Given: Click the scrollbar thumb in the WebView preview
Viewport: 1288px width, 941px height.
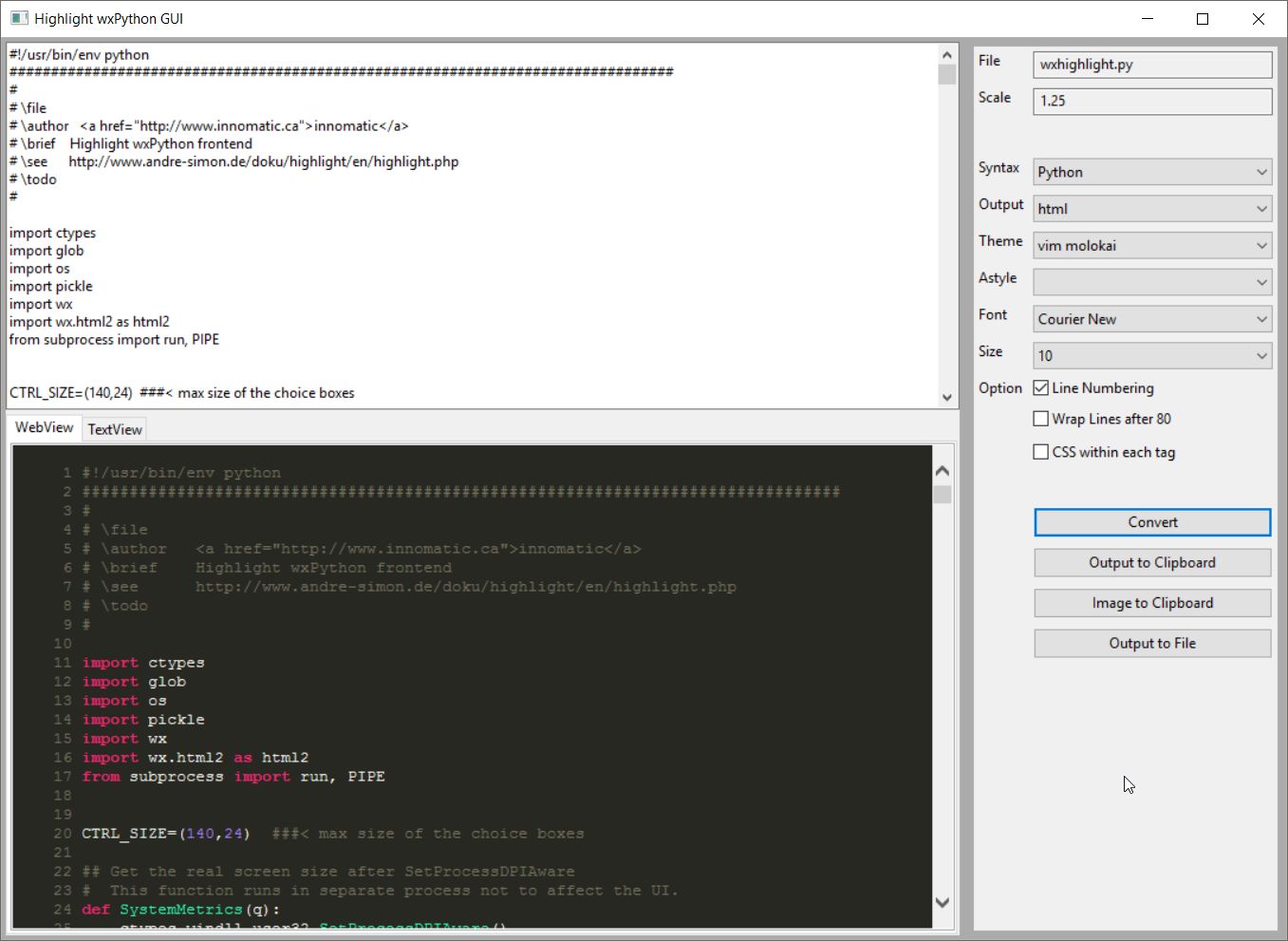Looking at the screenshot, I should tap(942, 494).
